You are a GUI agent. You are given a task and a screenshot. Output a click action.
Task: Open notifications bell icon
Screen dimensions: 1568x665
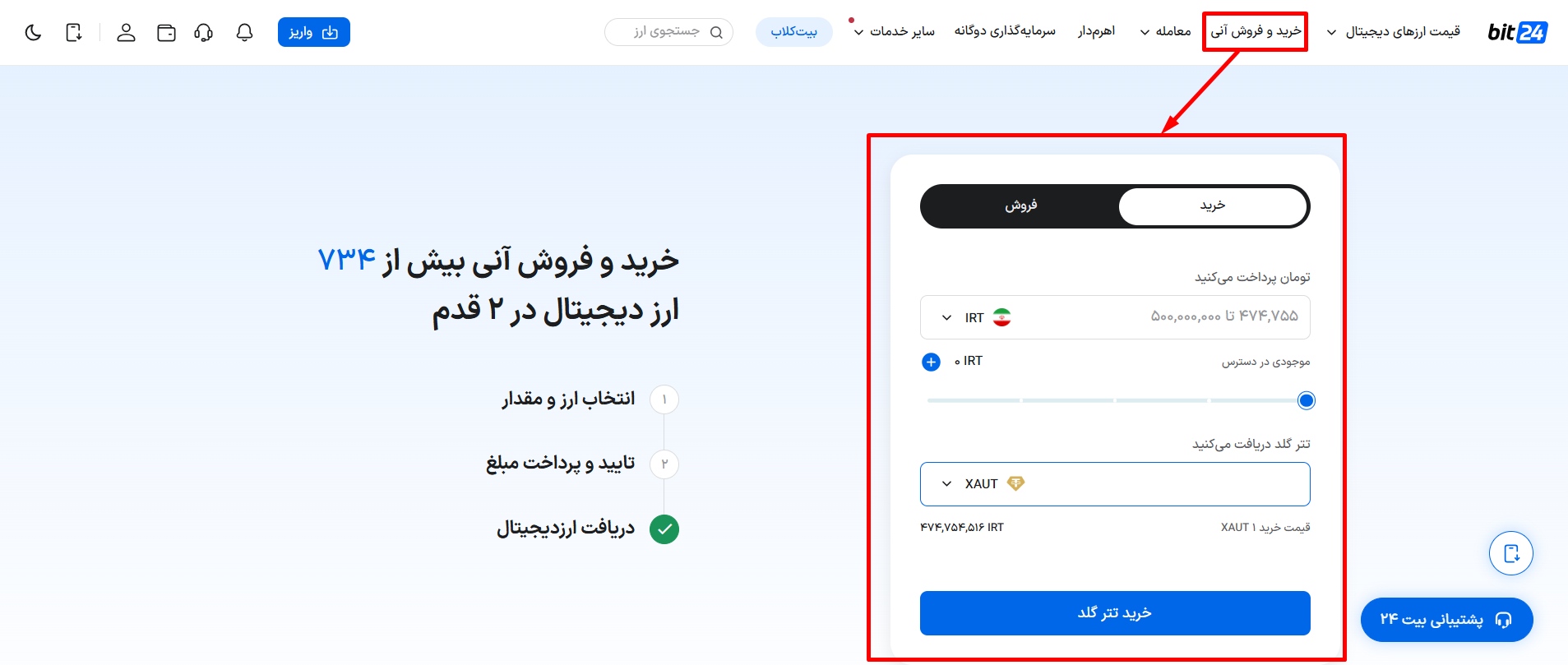point(244,33)
